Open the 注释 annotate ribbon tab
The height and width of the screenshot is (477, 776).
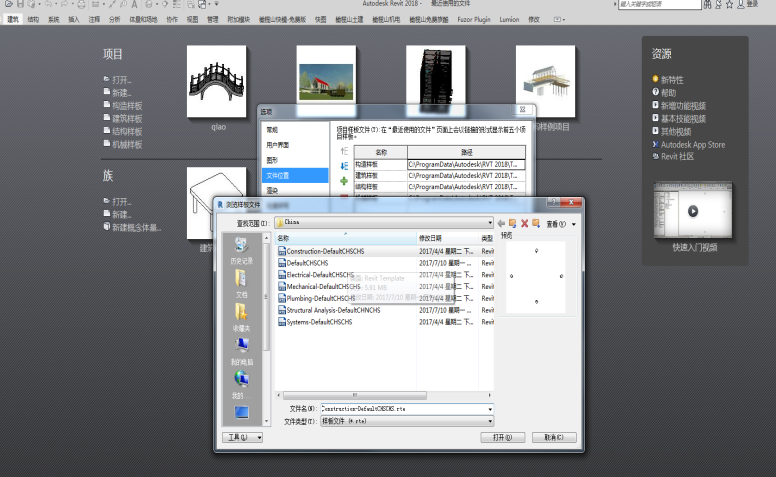point(94,20)
